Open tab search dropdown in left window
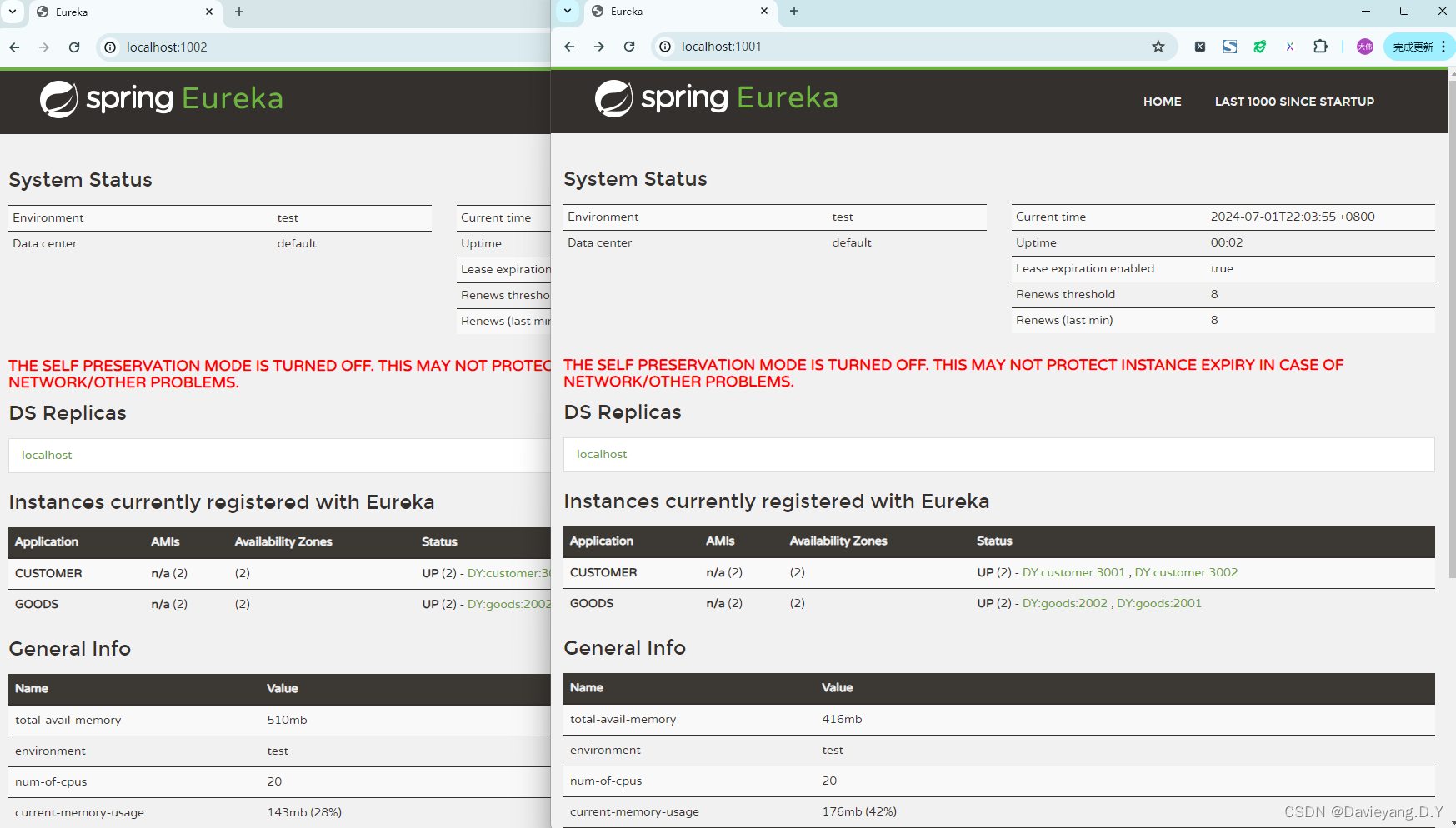Screen dimensions: 1456x828 coord(13,12)
